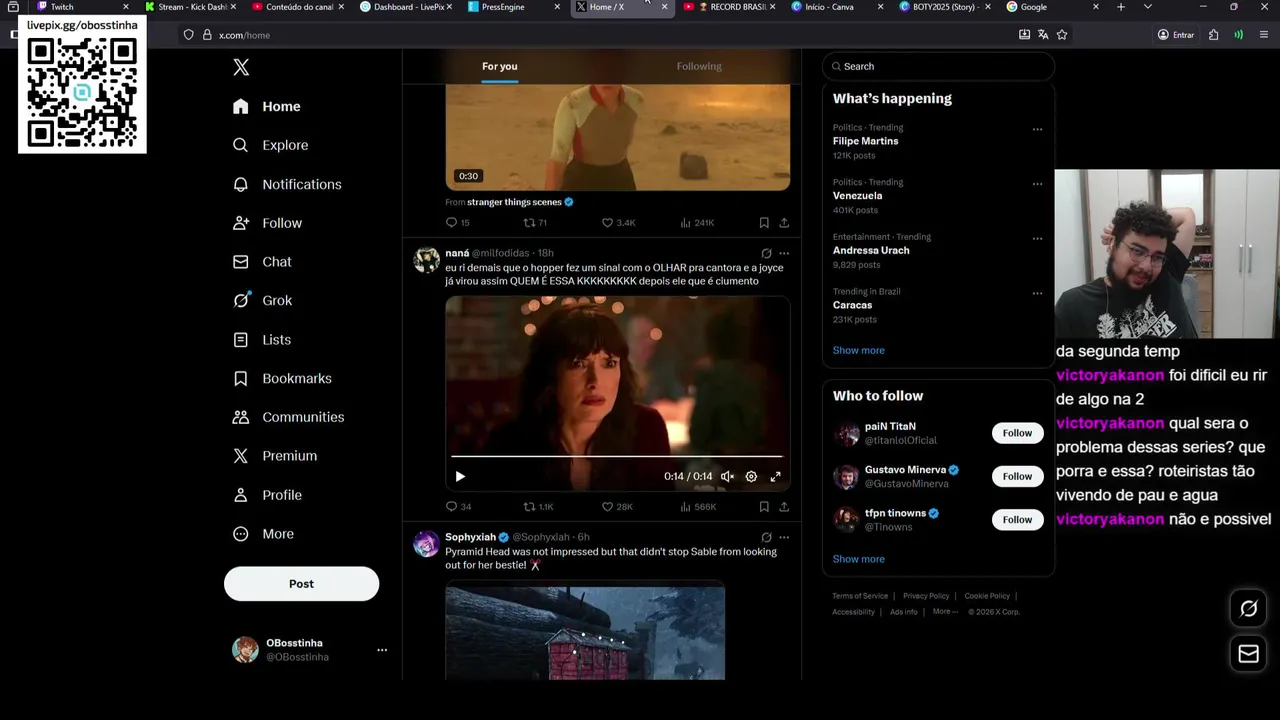The height and width of the screenshot is (720, 1280).
Task: Like the naná post with 28K likes
Action: click(x=617, y=507)
